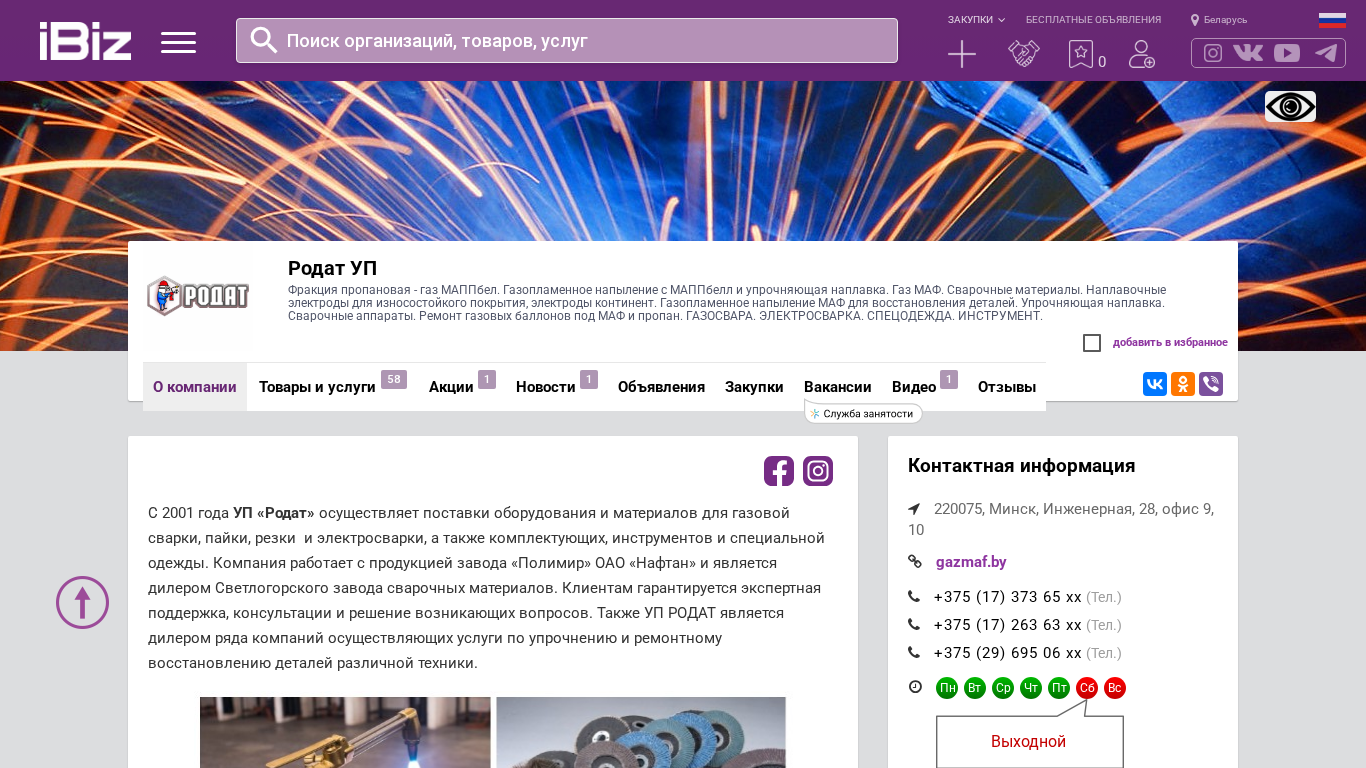This screenshot has width=1366, height=768.
Task: Open iBiz Telegram channel in header
Action: [x=1326, y=53]
